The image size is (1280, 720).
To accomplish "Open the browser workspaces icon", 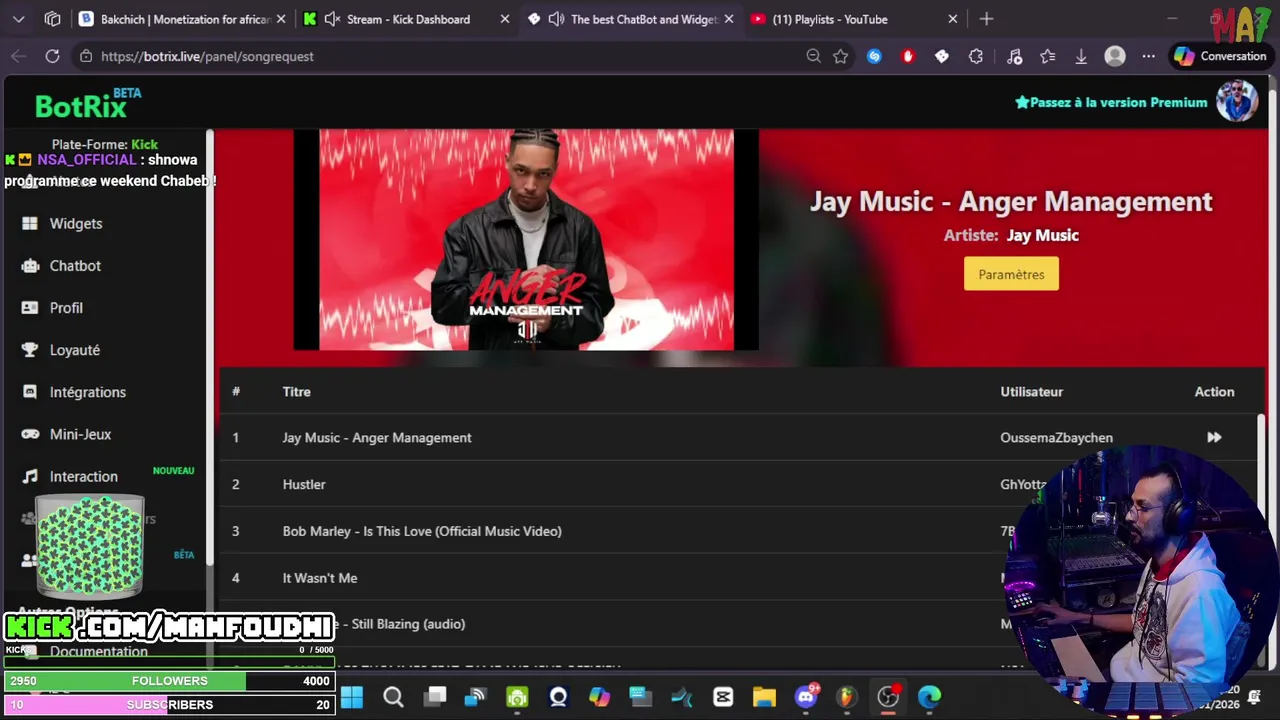I will click(x=53, y=19).
